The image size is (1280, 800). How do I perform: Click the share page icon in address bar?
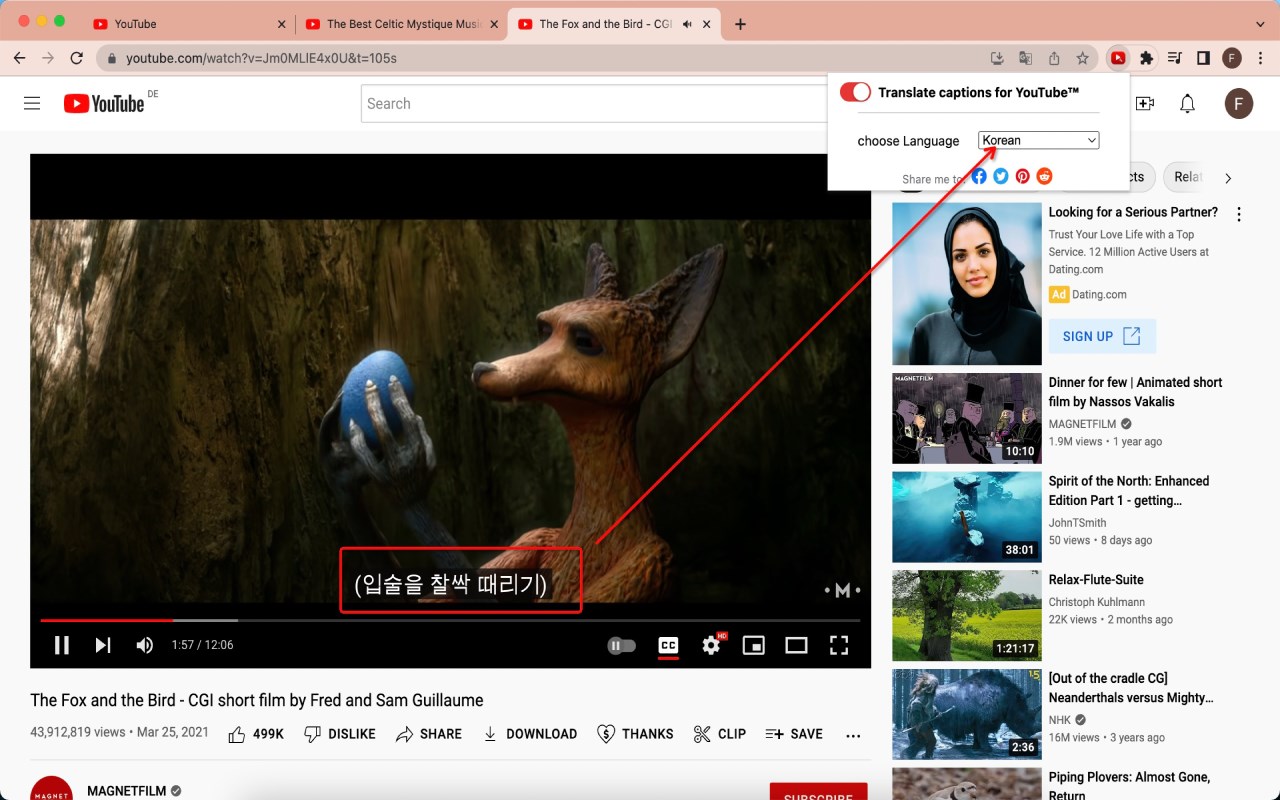pyautogui.click(x=1054, y=58)
